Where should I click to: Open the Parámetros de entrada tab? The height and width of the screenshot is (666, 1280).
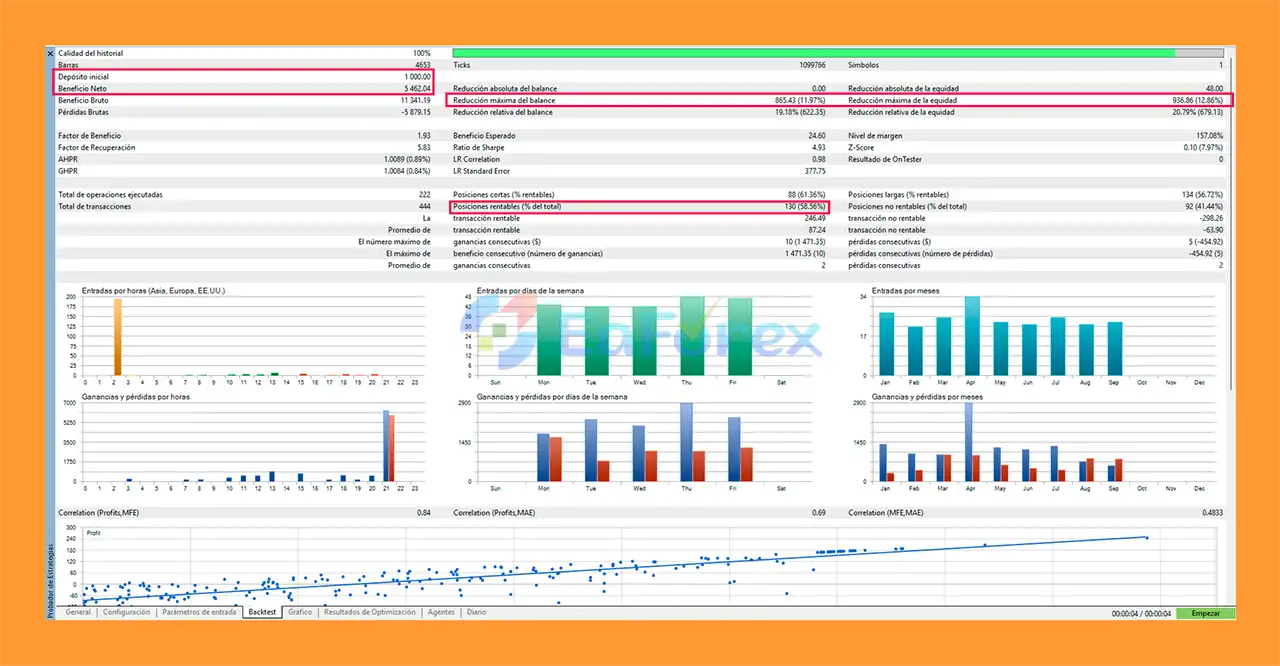pos(199,612)
